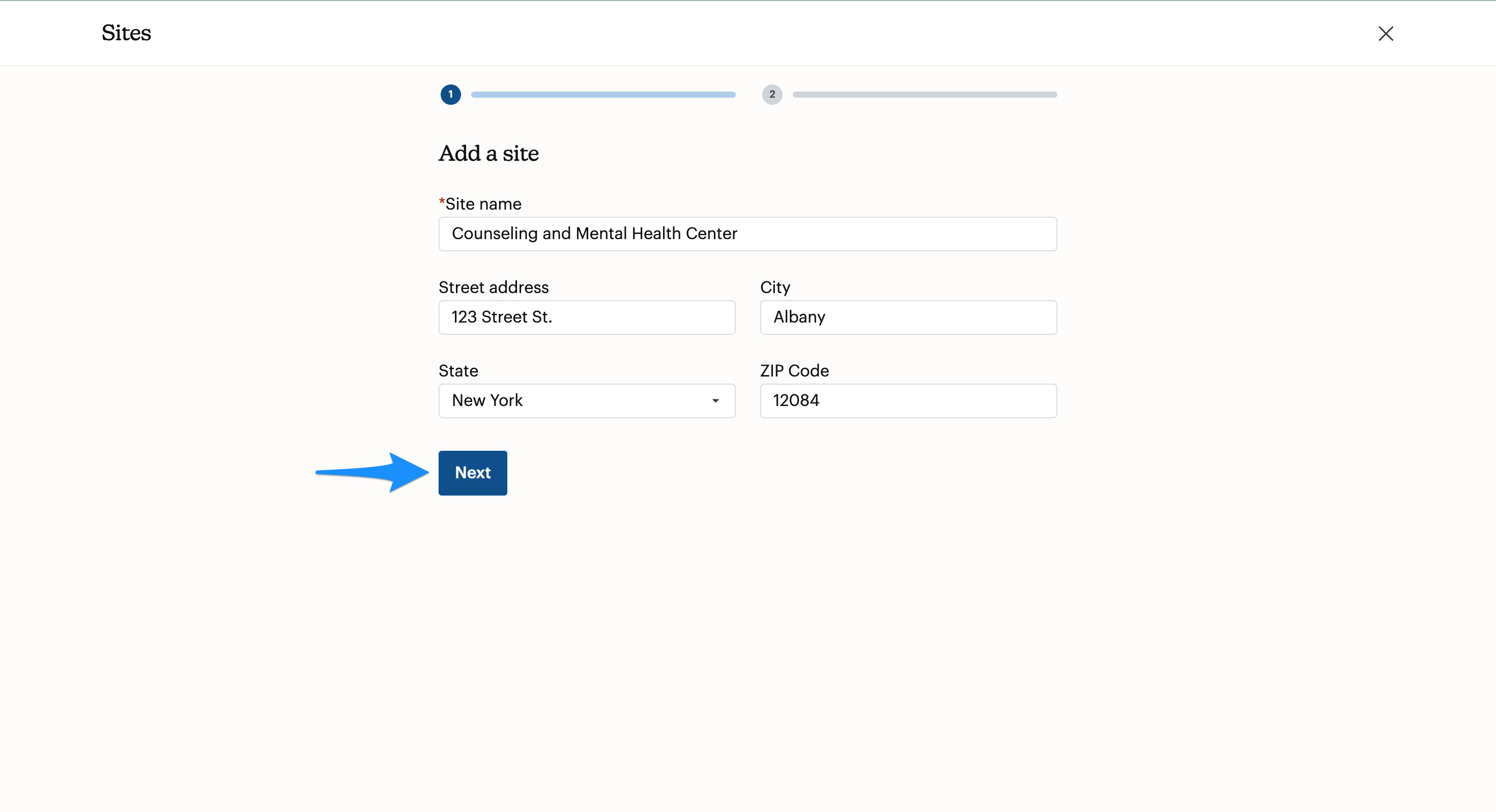Click the "ZIP Code" label
This screenshot has width=1496, height=812.
[x=794, y=370]
